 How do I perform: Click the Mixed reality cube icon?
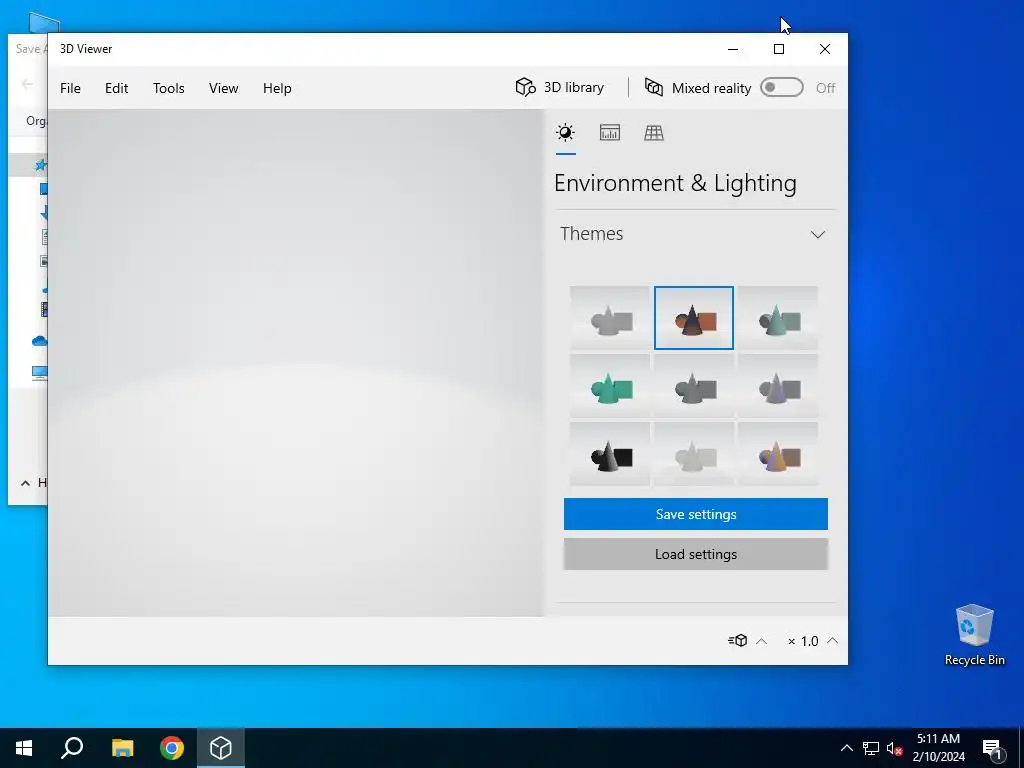tap(654, 87)
